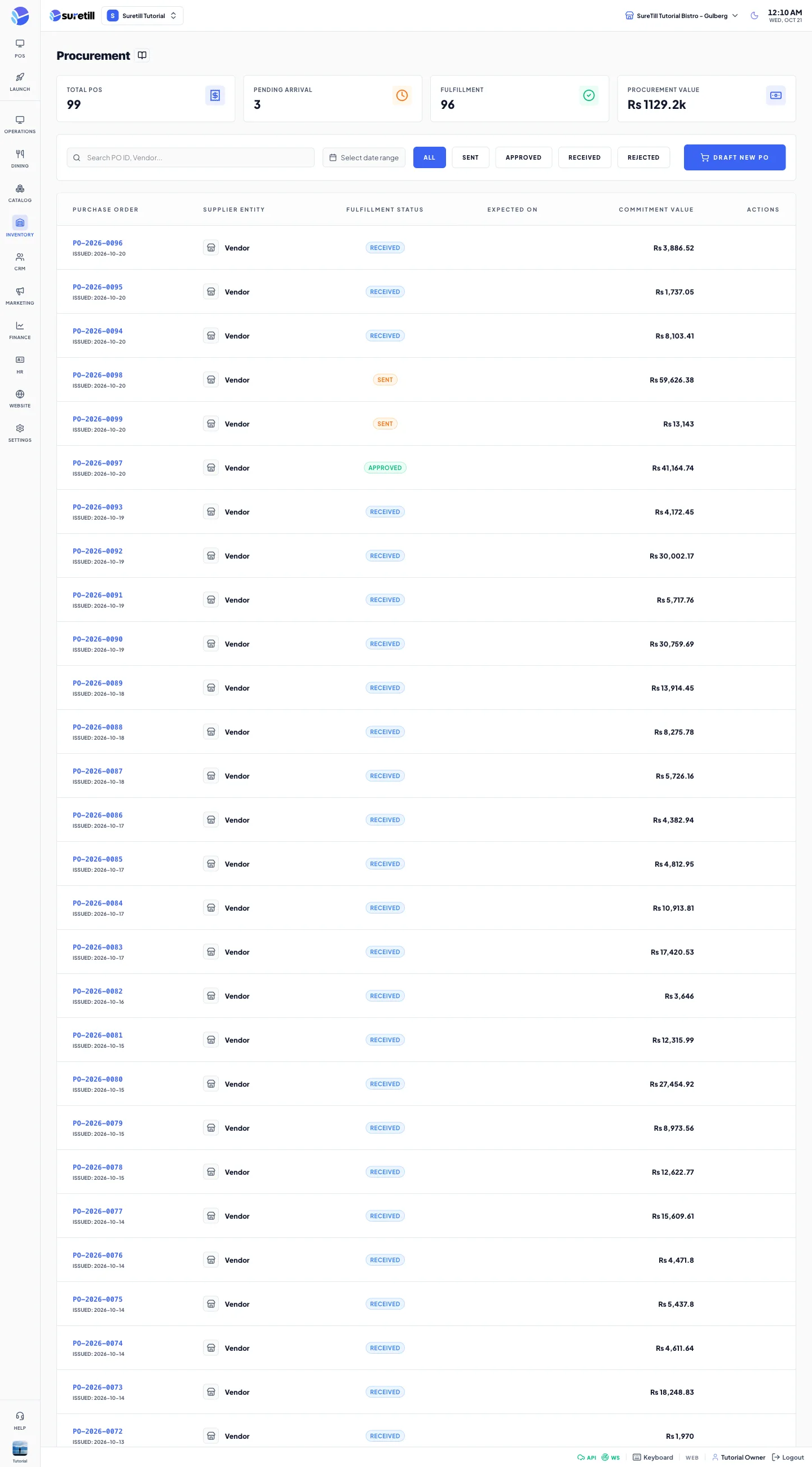Filter purchase orders by APPROVED

tap(523, 157)
